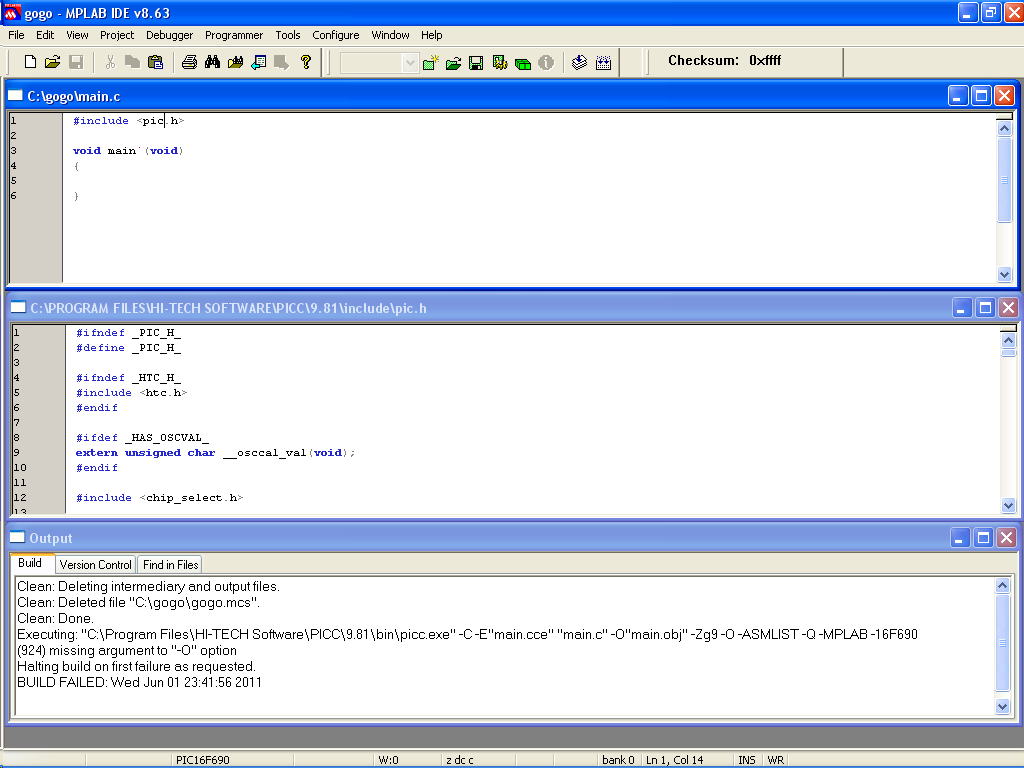Maximize the Output window
Screen dimensions: 1024x768
coord(983,538)
